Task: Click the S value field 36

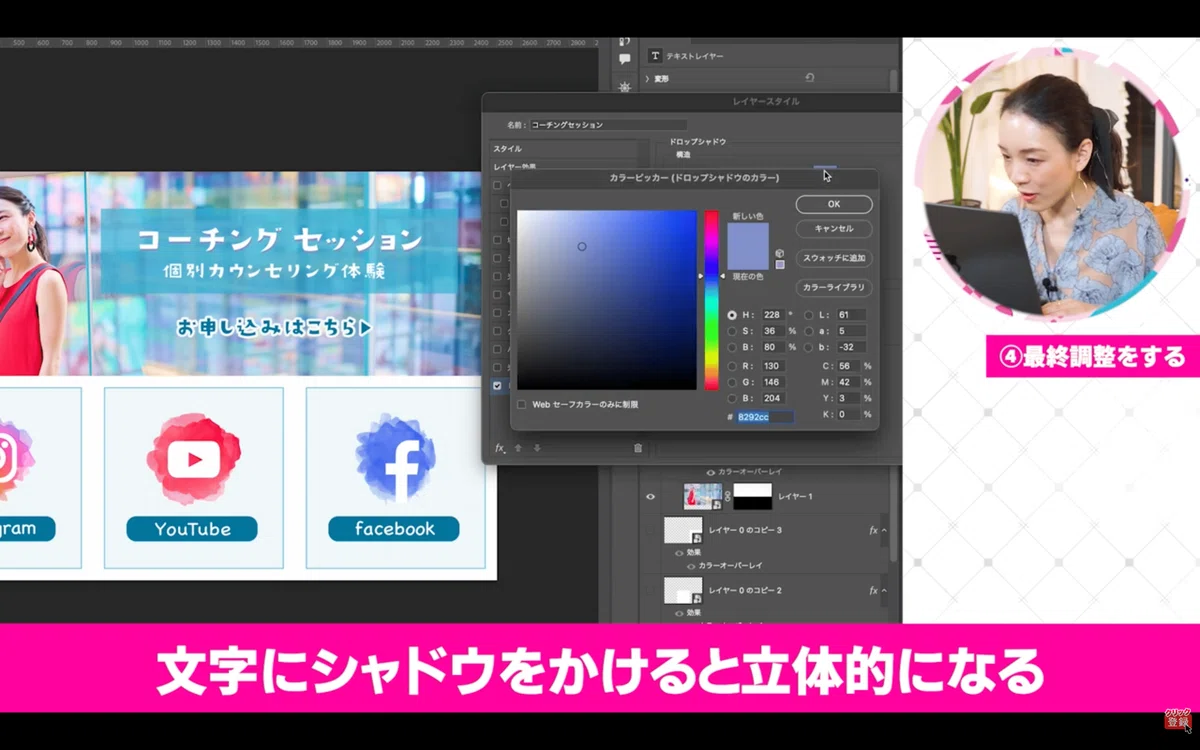Action: [x=773, y=331]
